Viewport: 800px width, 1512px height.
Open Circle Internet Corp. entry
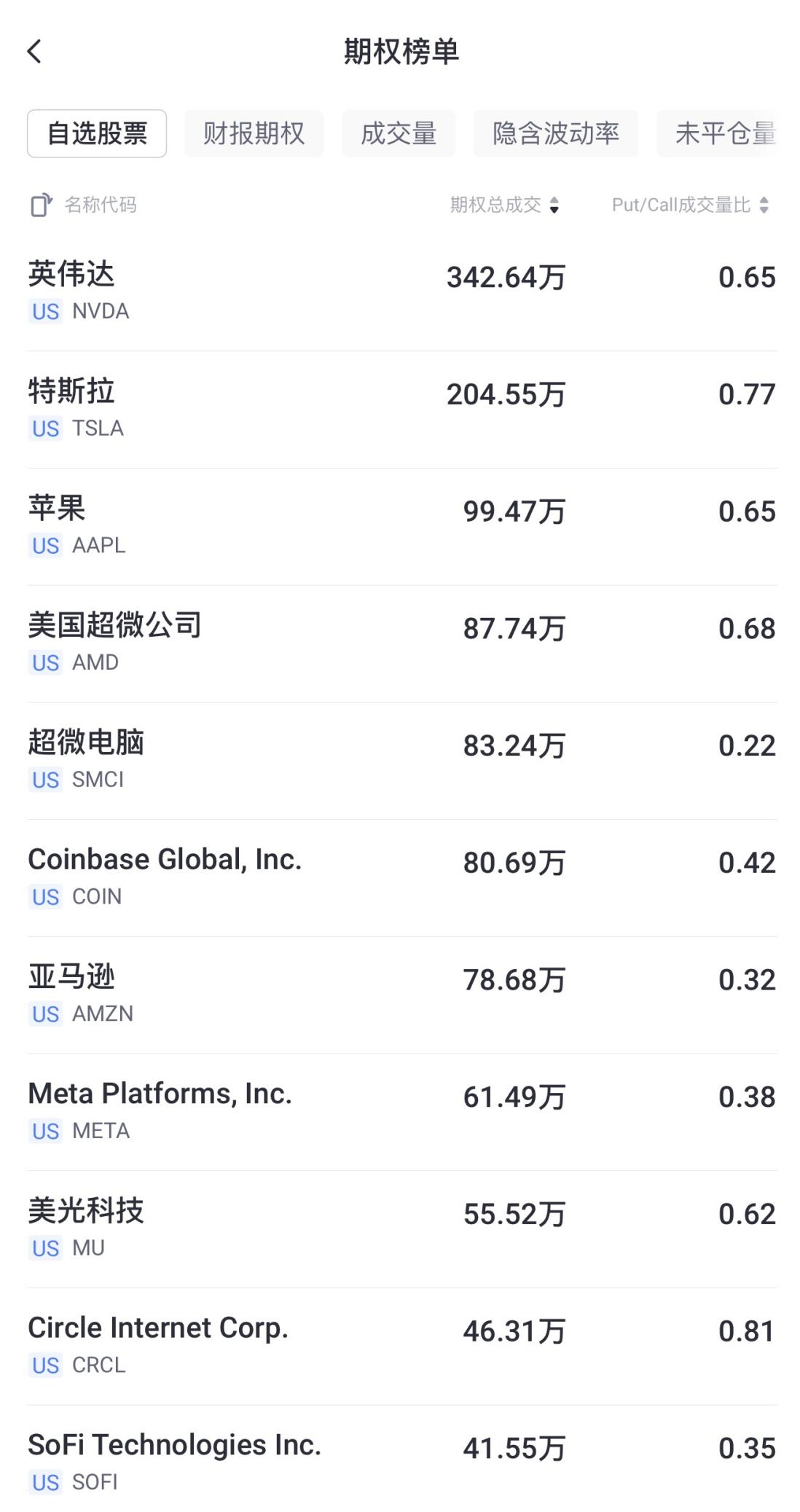tap(401, 1346)
